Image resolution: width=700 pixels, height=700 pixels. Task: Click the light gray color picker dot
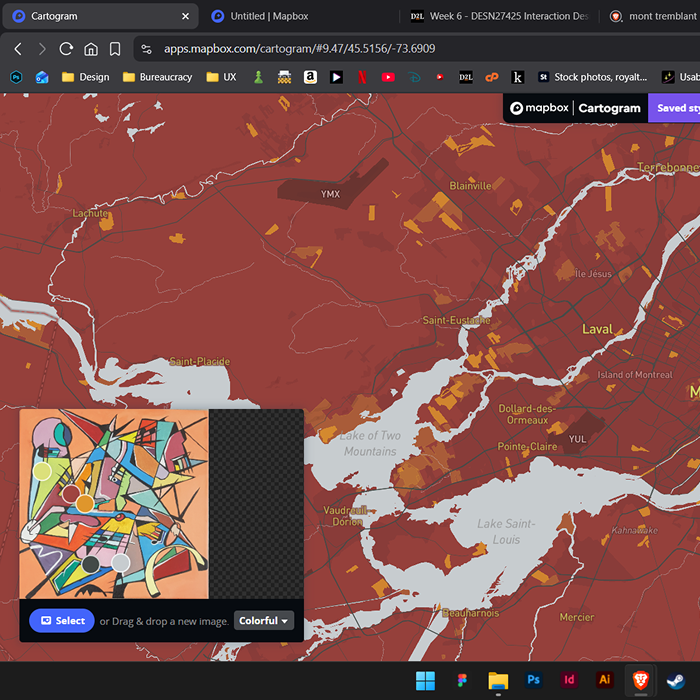coord(120,563)
